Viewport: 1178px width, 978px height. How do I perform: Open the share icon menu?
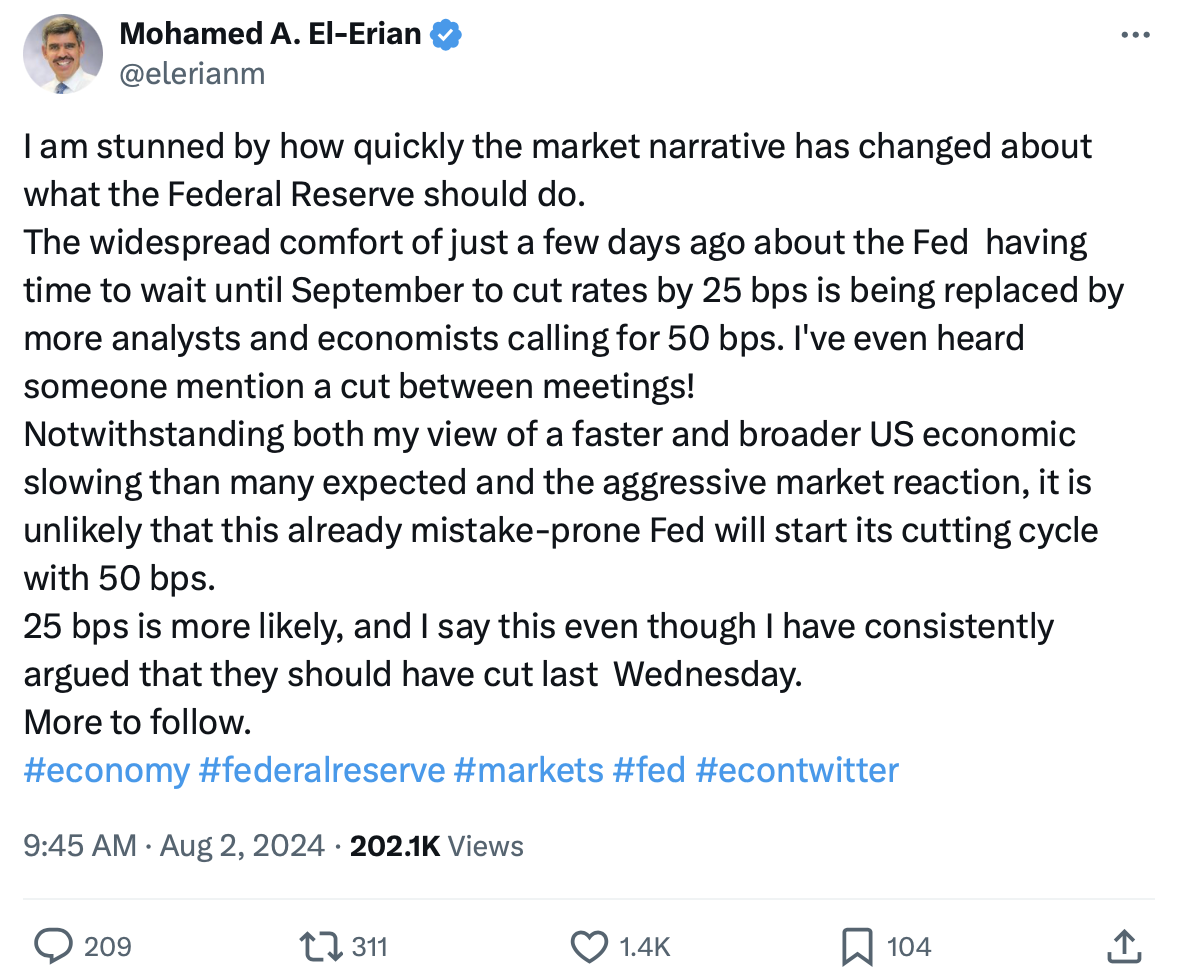click(1125, 945)
